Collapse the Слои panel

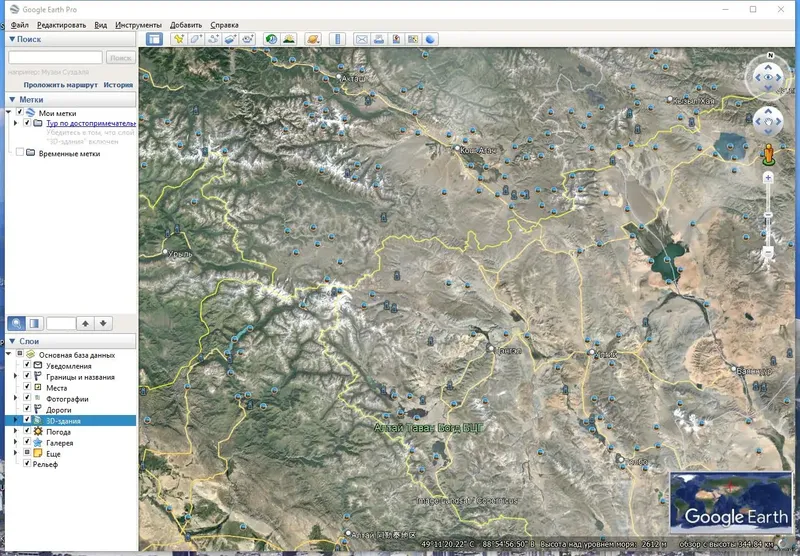[x=12, y=341]
